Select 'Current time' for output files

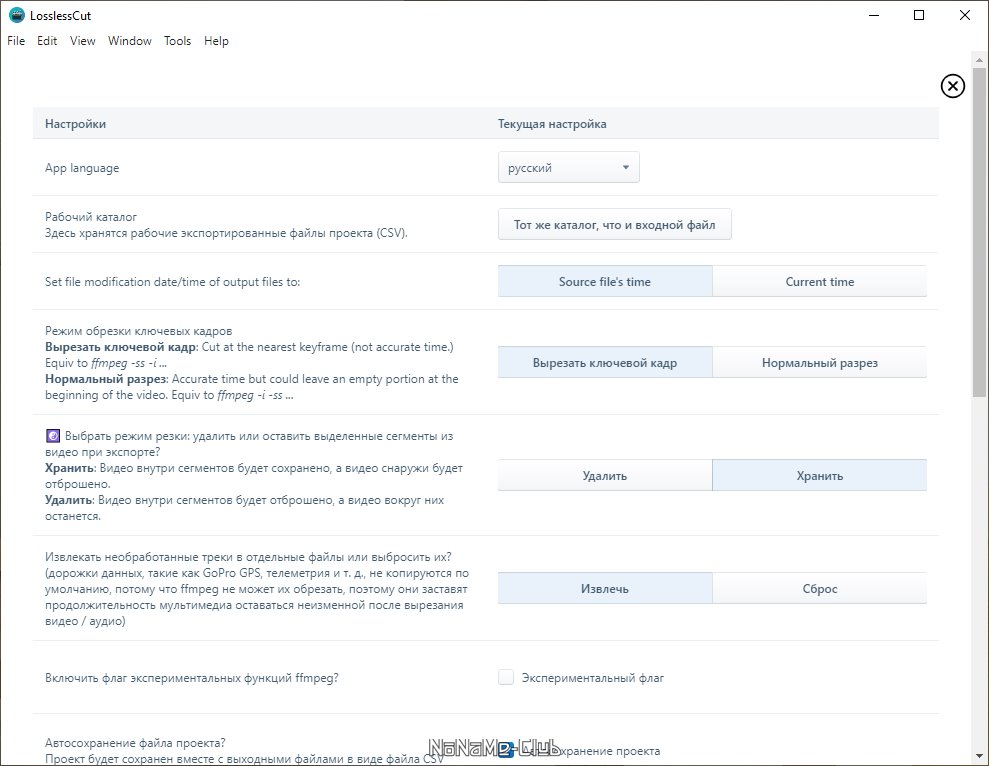coord(819,281)
